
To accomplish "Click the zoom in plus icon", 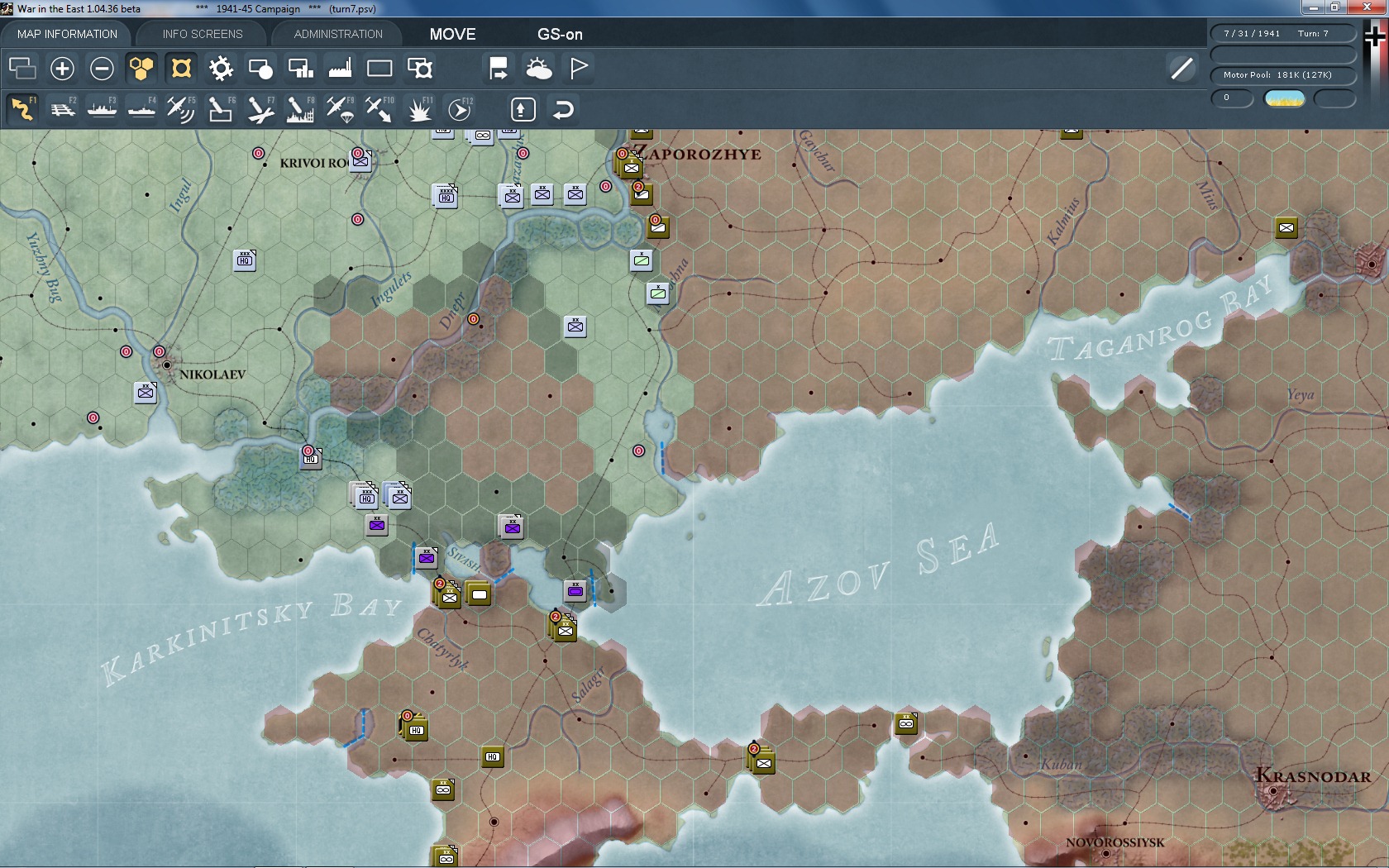I will tap(62, 69).
